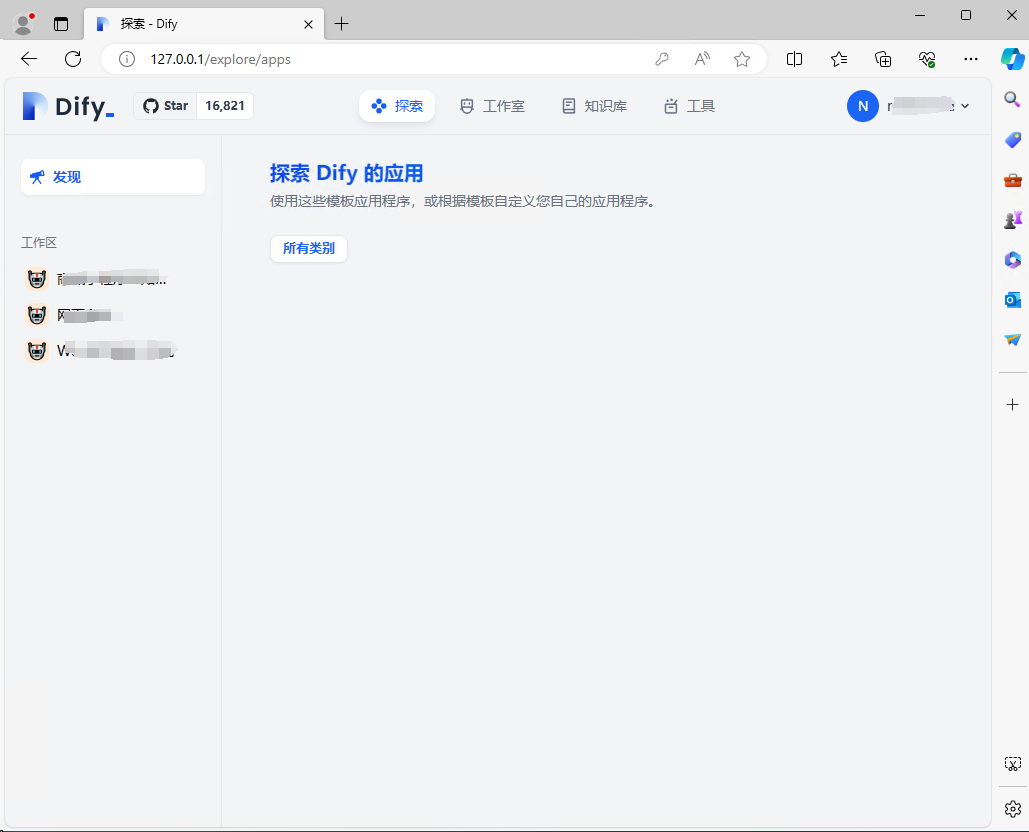Image resolution: width=1029 pixels, height=832 pixels.
Task: Open the Edge sidebar search panel
Action: (x=1011, y=99)
